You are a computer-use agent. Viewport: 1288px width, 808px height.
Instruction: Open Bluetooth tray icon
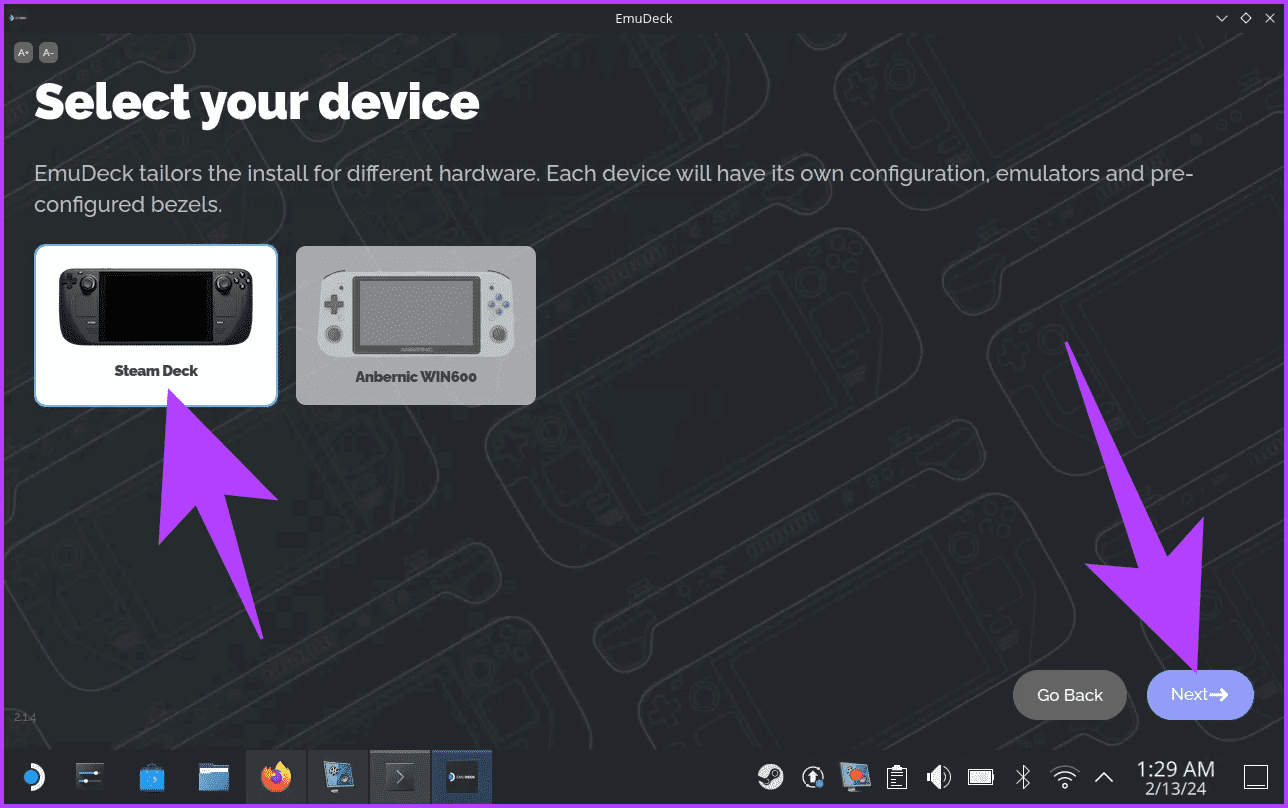1023,777
